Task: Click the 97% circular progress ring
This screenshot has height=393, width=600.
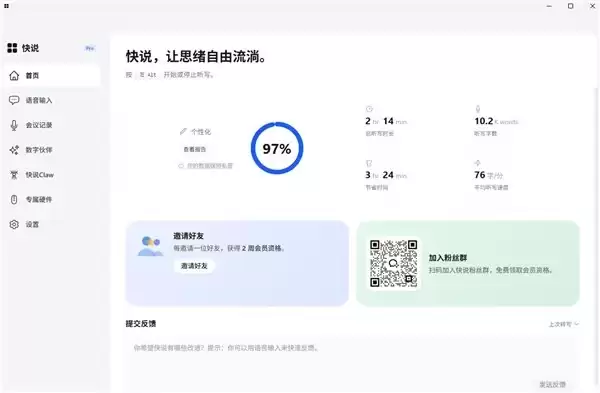Action: pyautogui.click(x=277, y=148)
